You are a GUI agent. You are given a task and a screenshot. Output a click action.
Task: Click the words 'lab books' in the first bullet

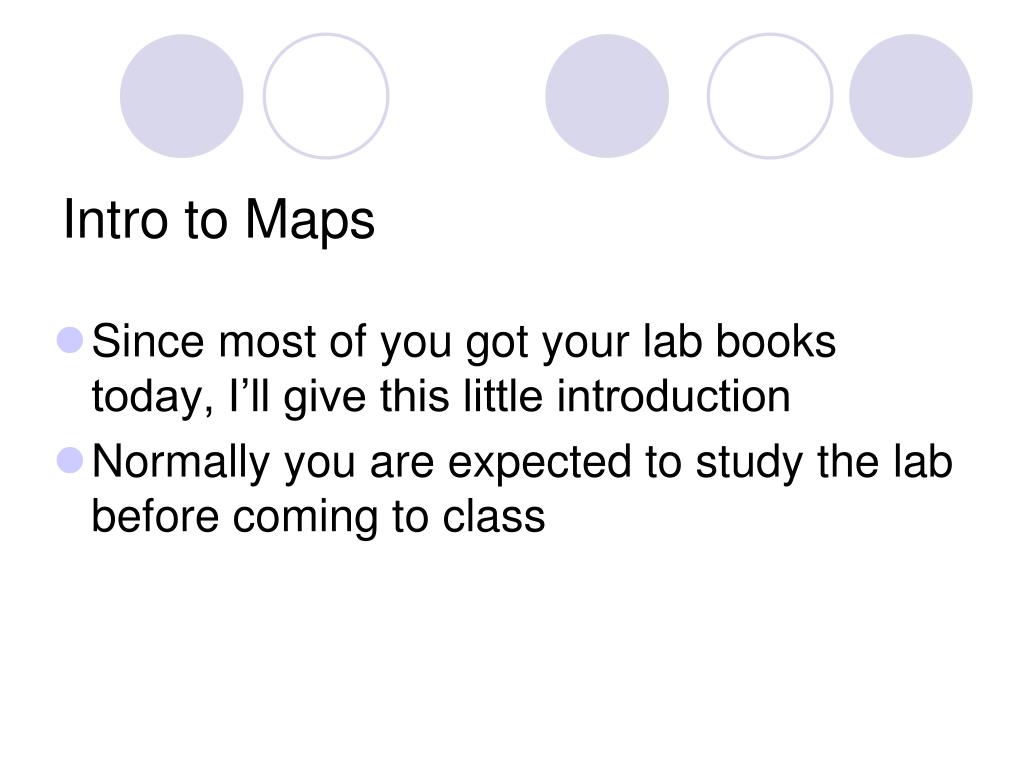pos(739,341)
